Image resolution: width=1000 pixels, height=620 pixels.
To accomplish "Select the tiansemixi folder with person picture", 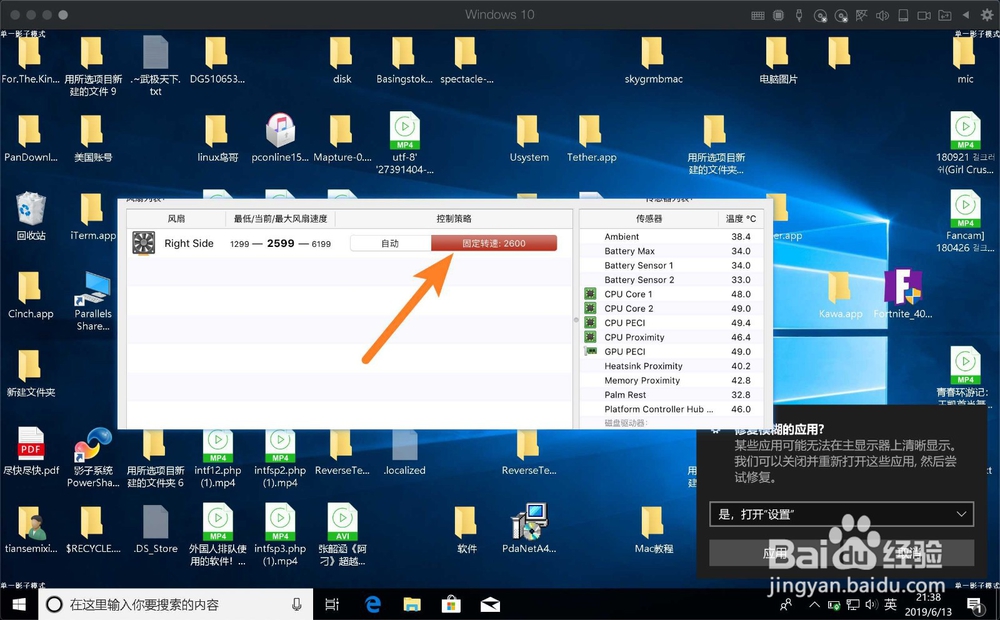I will click(31, 528).
